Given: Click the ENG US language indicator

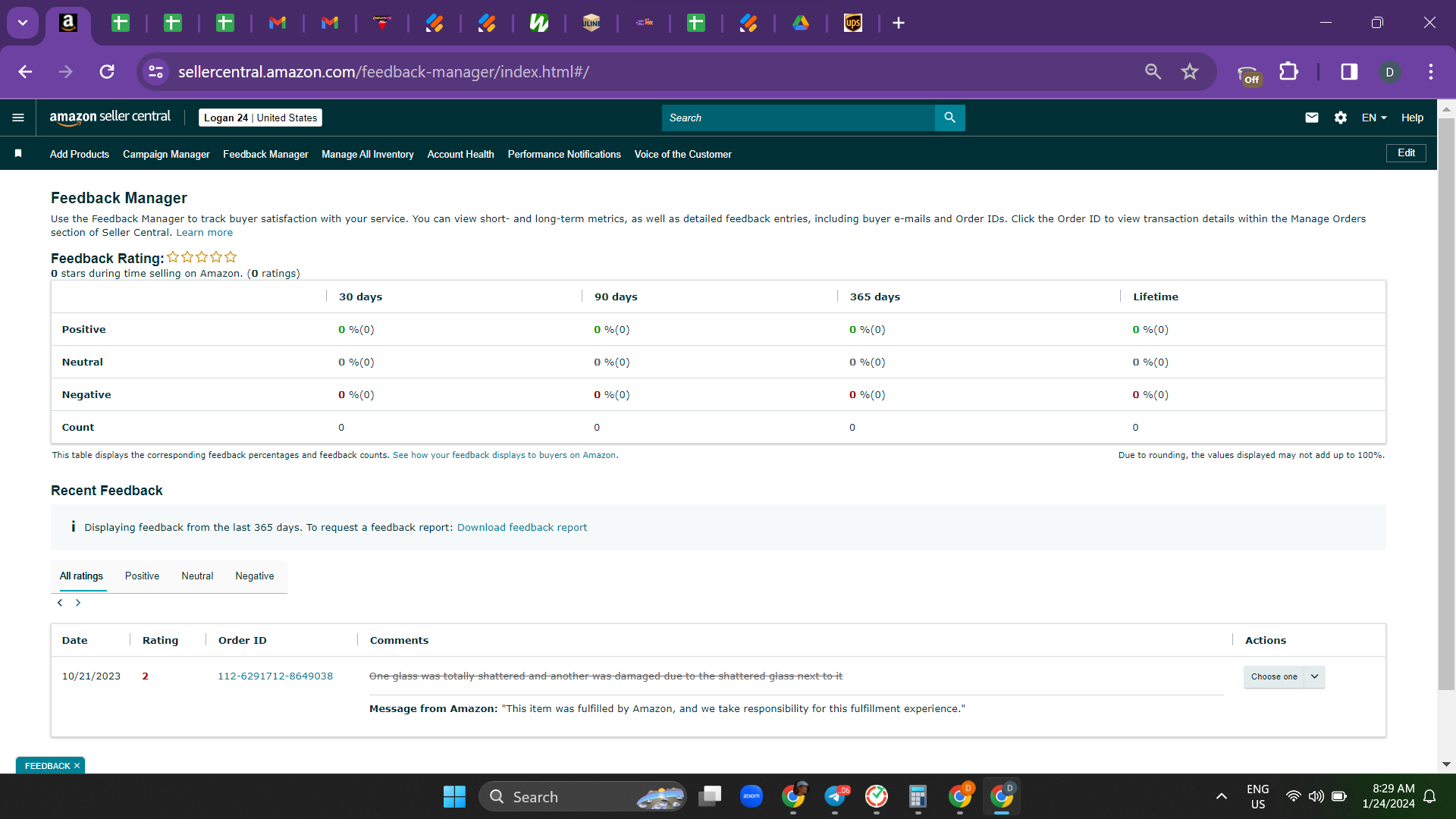Looking at the screenshot, I should click(x=1257, y=796).
